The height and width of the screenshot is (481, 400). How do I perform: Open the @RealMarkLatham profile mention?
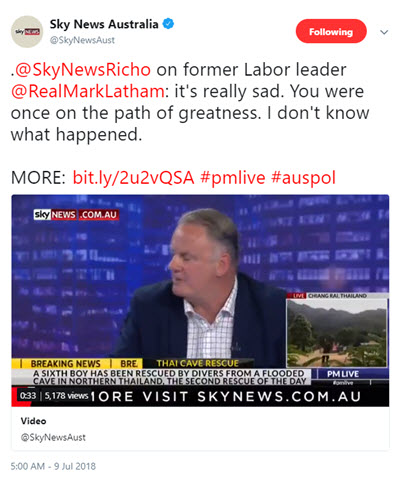point(88,92)
